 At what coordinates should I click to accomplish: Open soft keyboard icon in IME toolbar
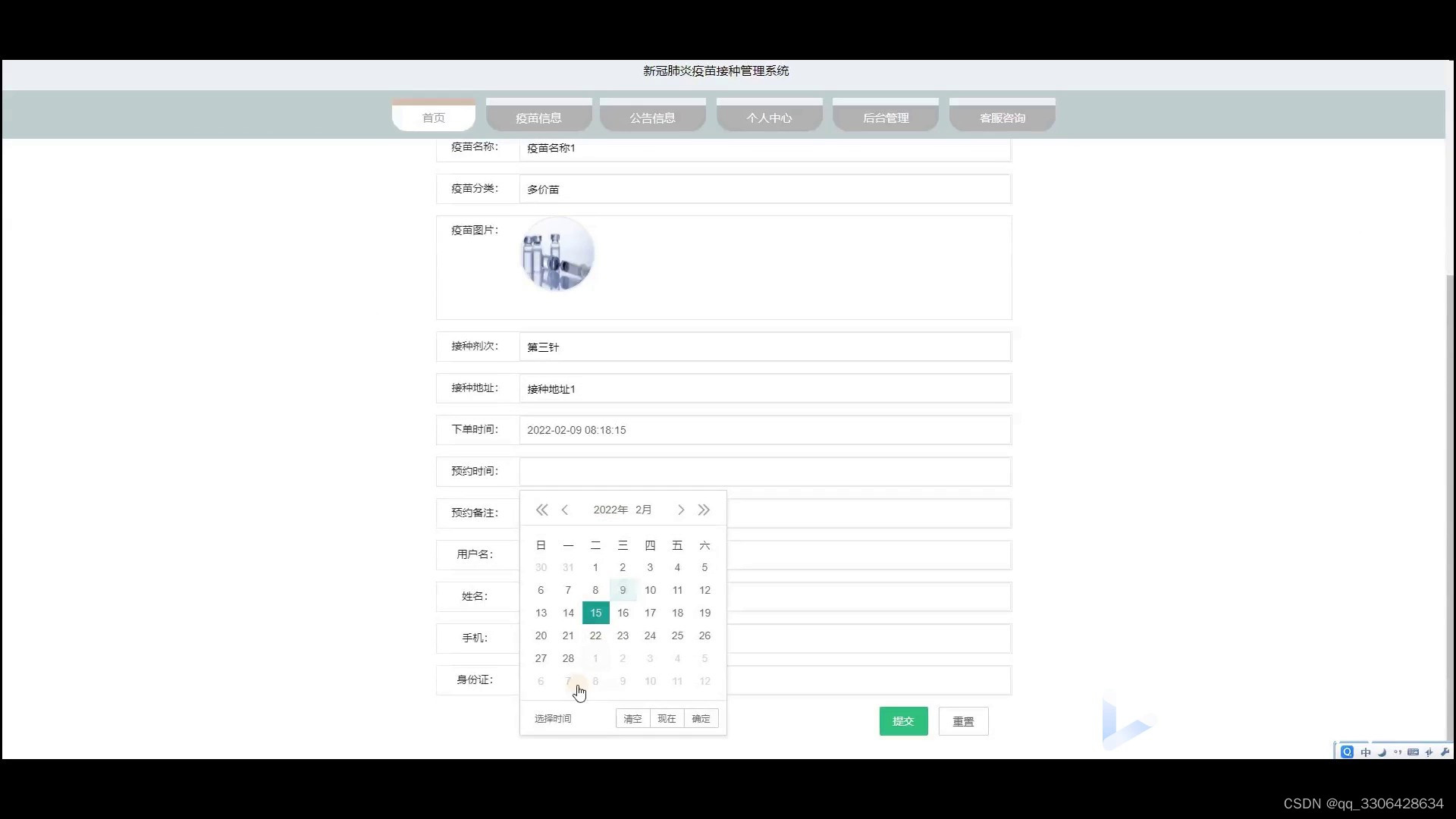click(1414, 752)
